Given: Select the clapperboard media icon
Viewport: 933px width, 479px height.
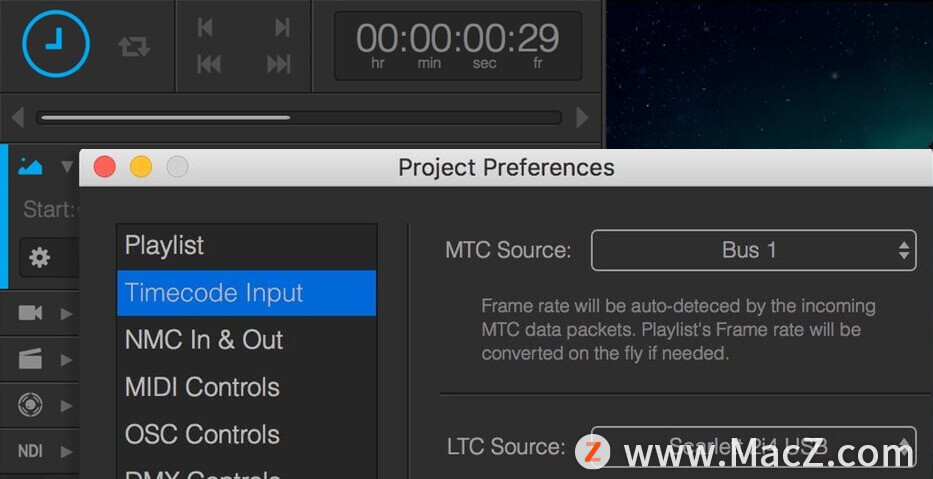Looking at the screenshot, I should [30, 359].
